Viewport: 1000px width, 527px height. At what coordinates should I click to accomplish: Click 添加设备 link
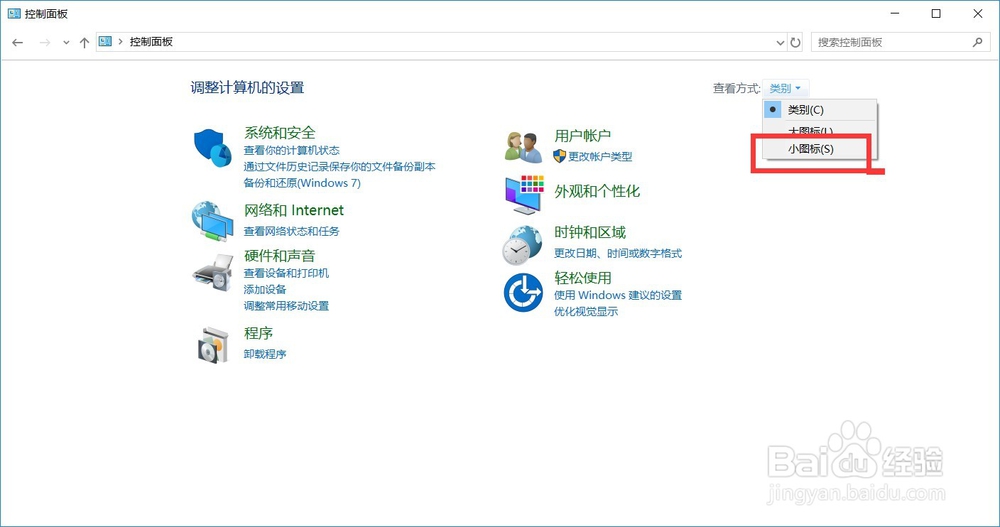click(265, 289)
